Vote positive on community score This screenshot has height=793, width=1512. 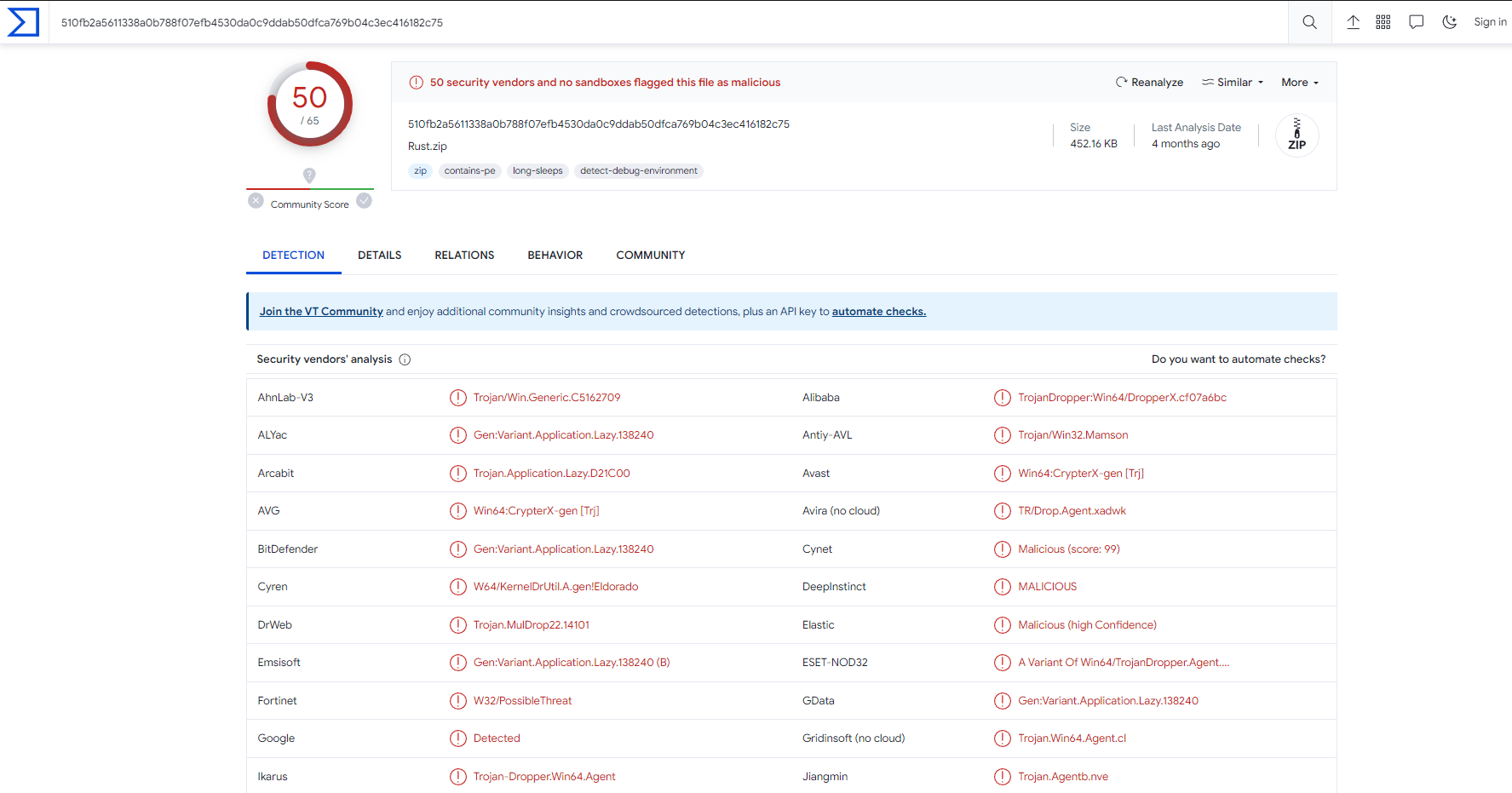(x=364, y=201)
